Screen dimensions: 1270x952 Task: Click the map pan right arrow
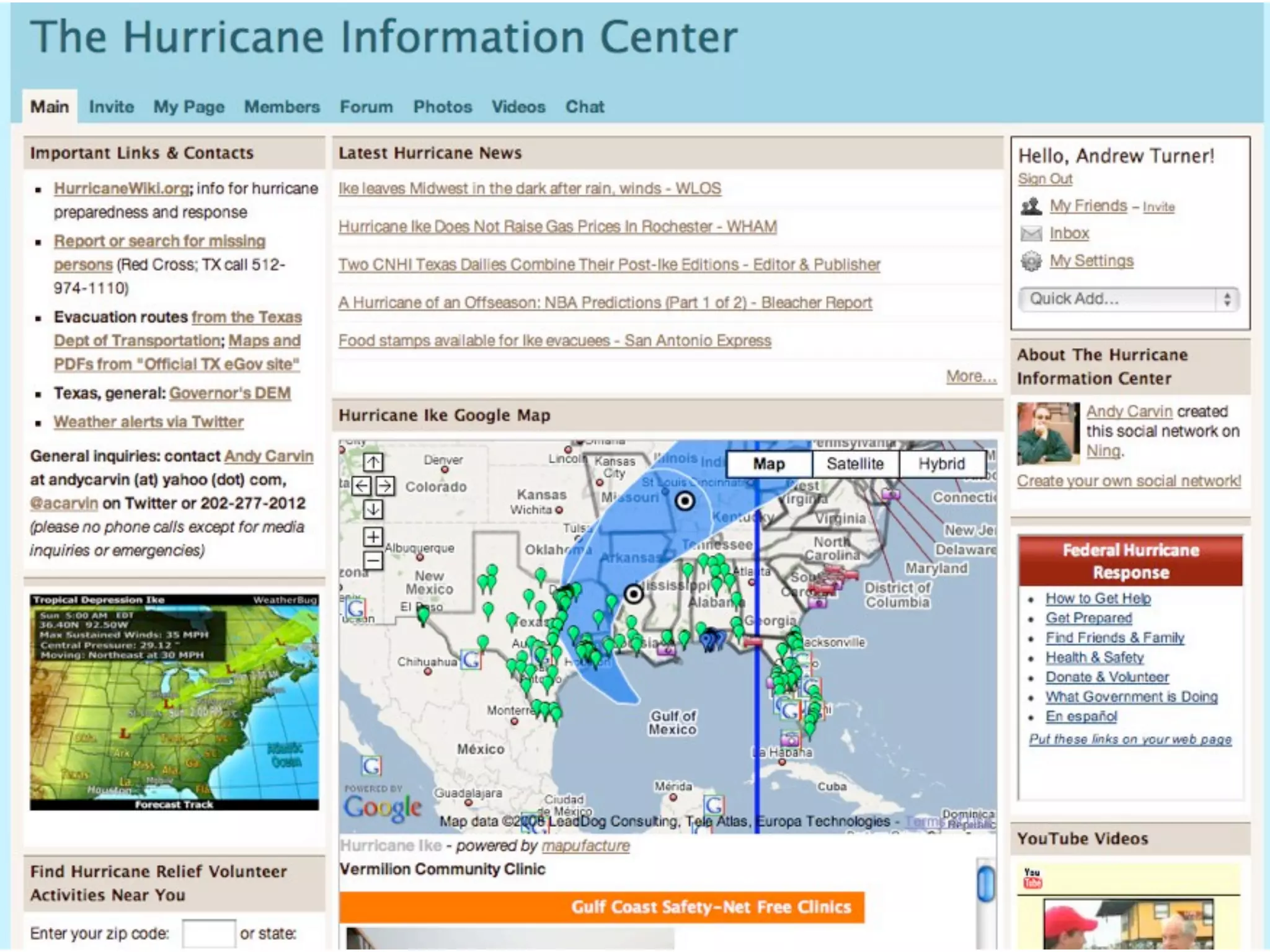pos(385,486)
